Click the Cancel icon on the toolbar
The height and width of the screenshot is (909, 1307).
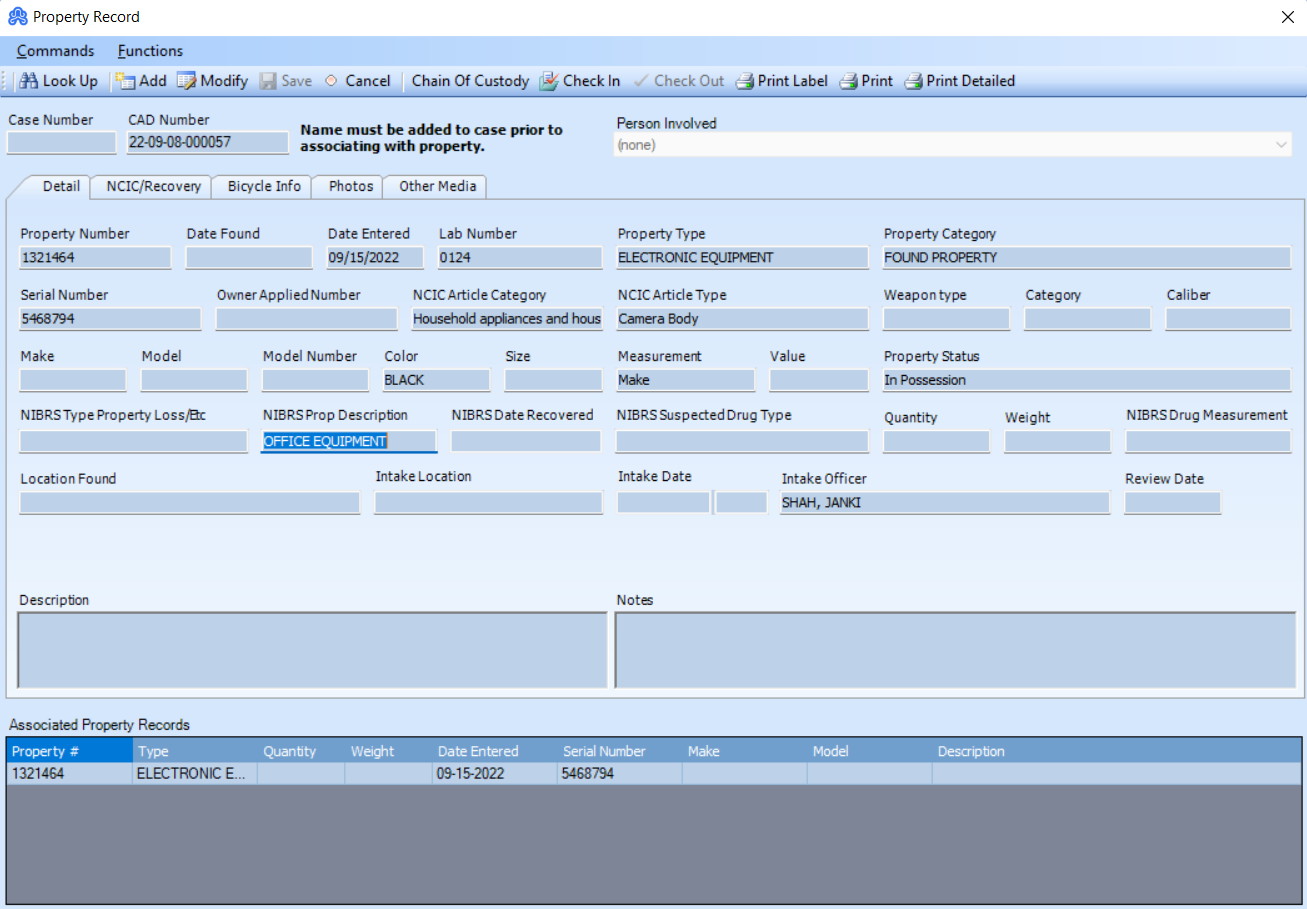coord(359,81)
